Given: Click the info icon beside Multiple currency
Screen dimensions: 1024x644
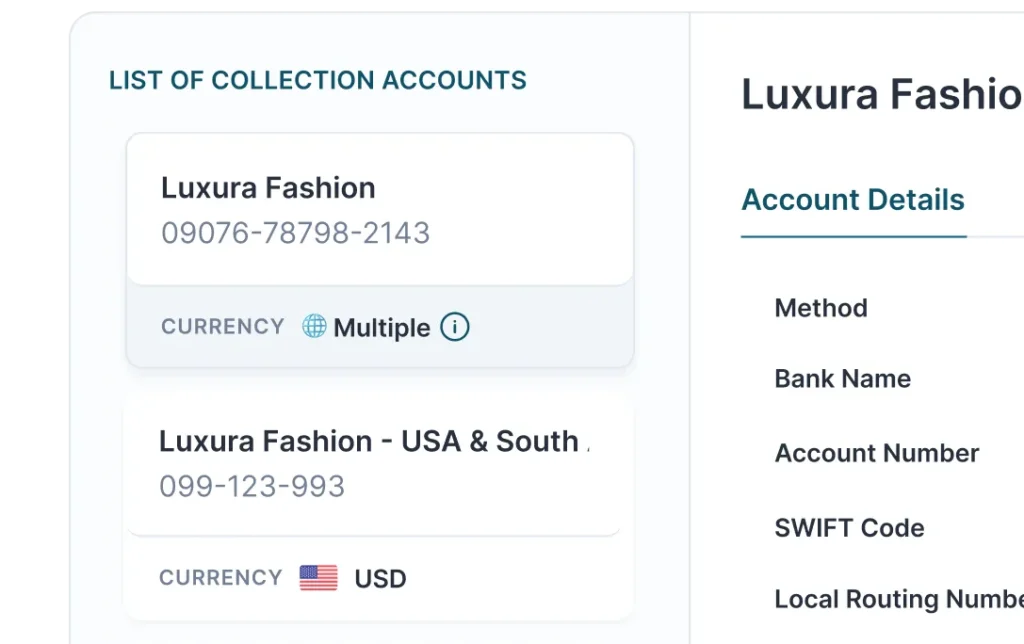Looking at the screenshot, I should (x=455, y=327).
